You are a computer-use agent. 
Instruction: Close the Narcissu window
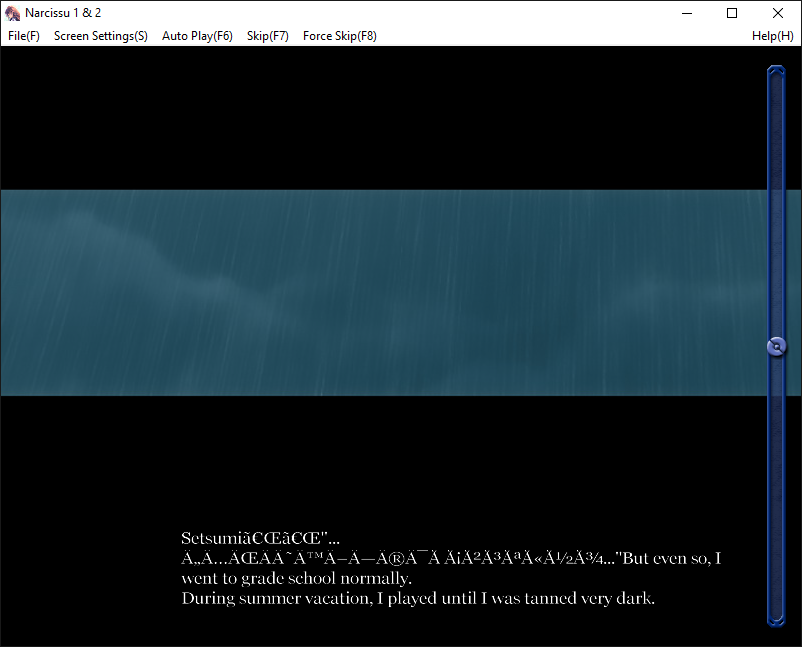point(777,12)
